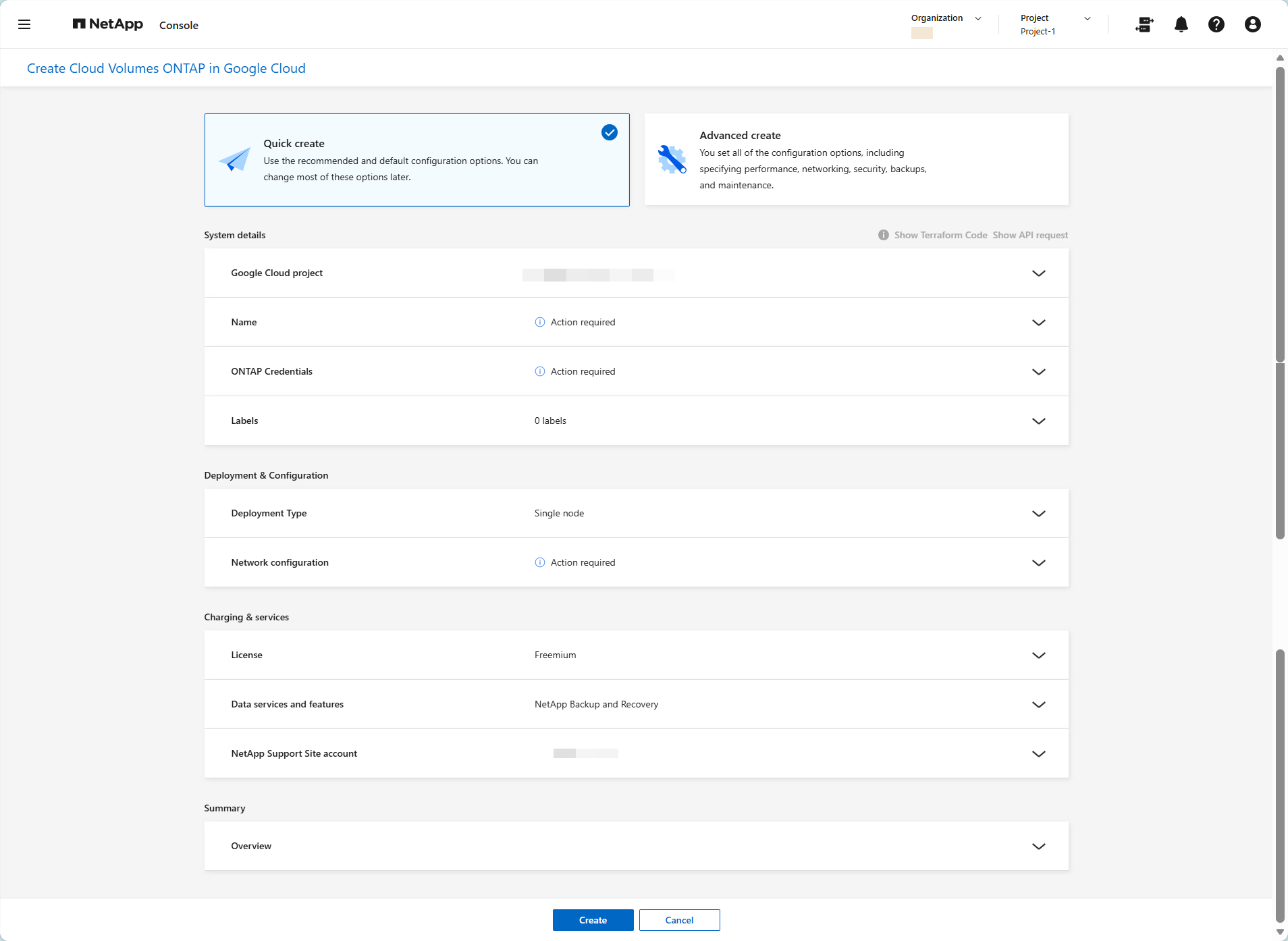
Task: Click the Advanced create wrench gear icon
Action: [x=672, y=159]
